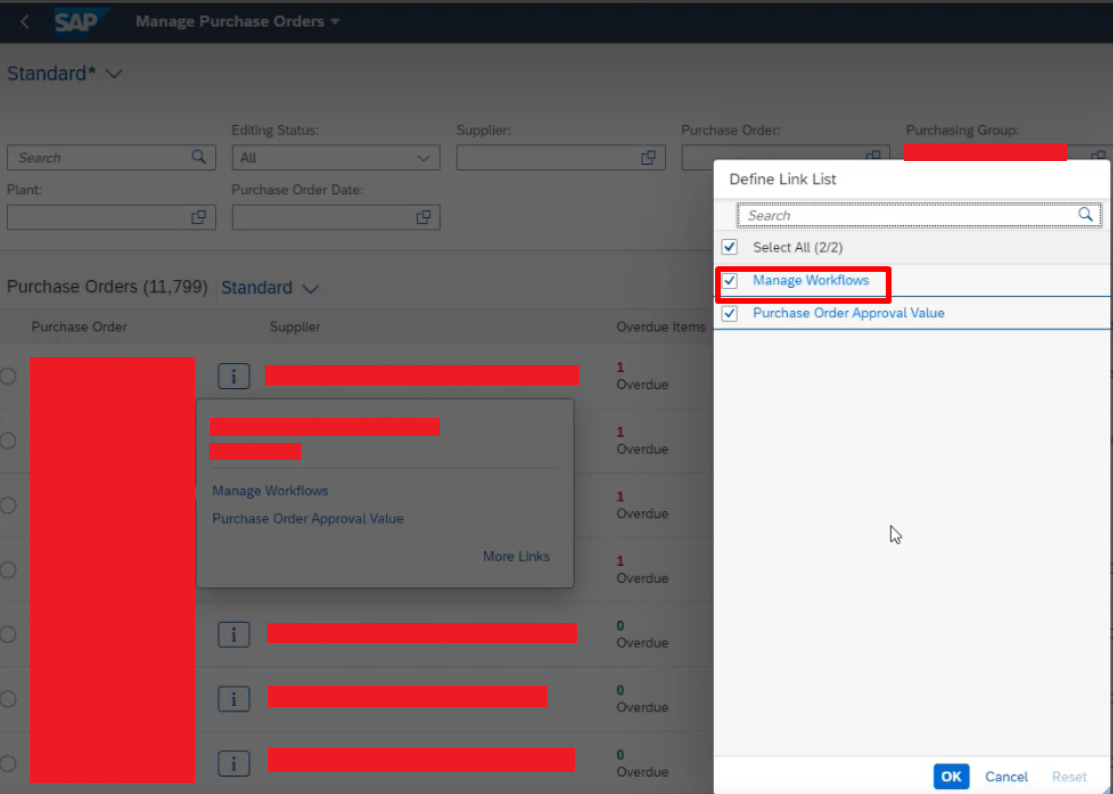Click the search icon in Define Link List
1113x794 pixels.
(1085, 215)
